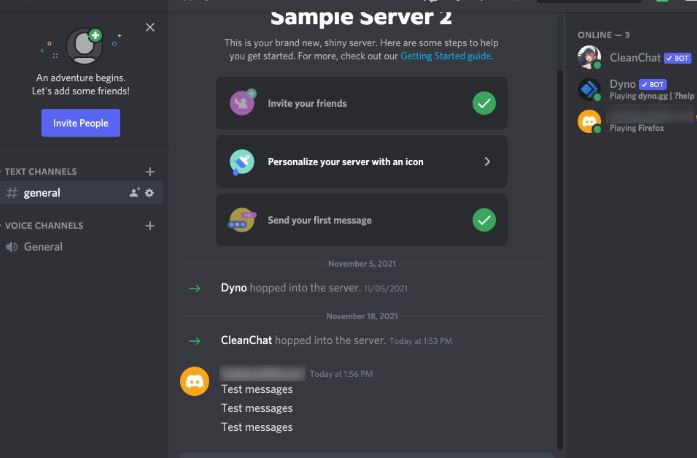Open the Invite your friends card
The height and width of the screenshot is (458, 697).
(x=361, y=103)
